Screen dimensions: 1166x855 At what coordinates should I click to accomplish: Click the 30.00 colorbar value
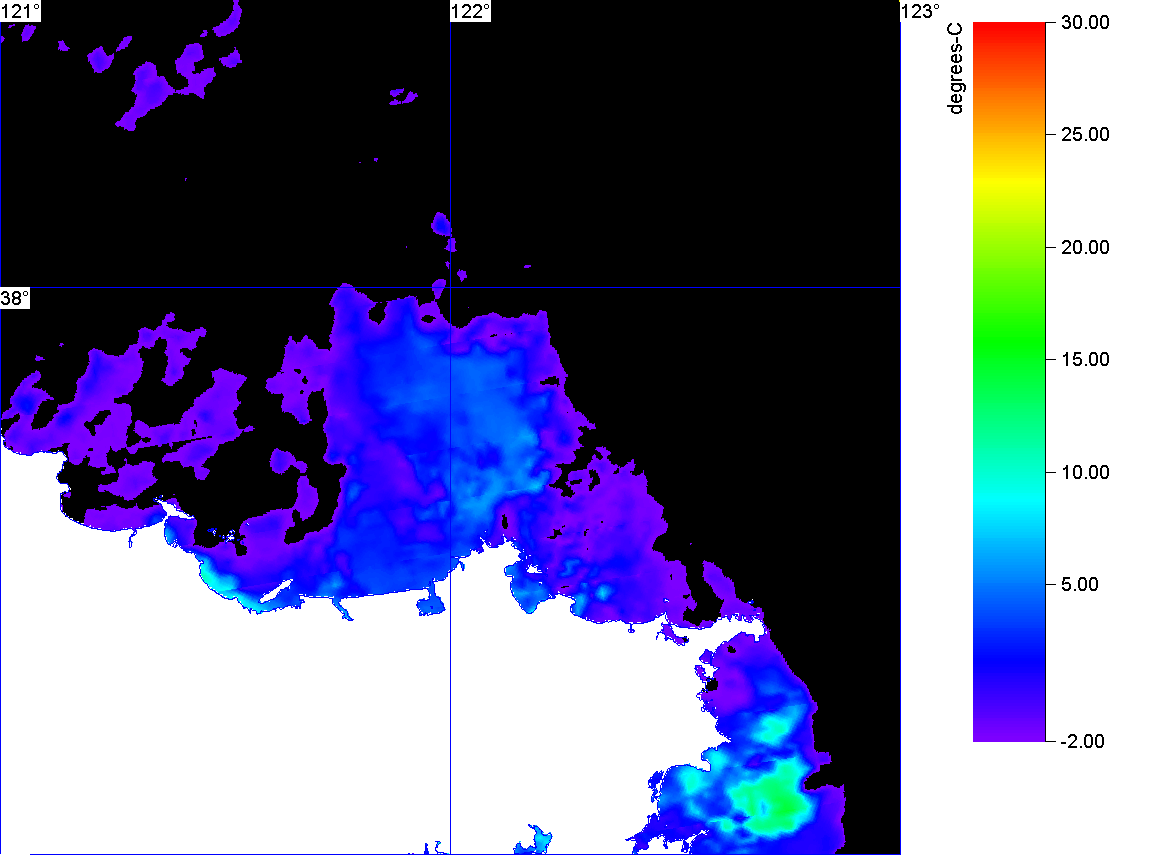1085,22
